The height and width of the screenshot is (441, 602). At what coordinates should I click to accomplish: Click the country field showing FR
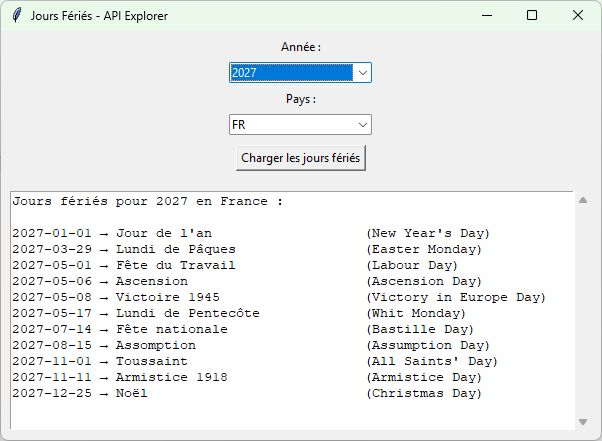point(291,125)
